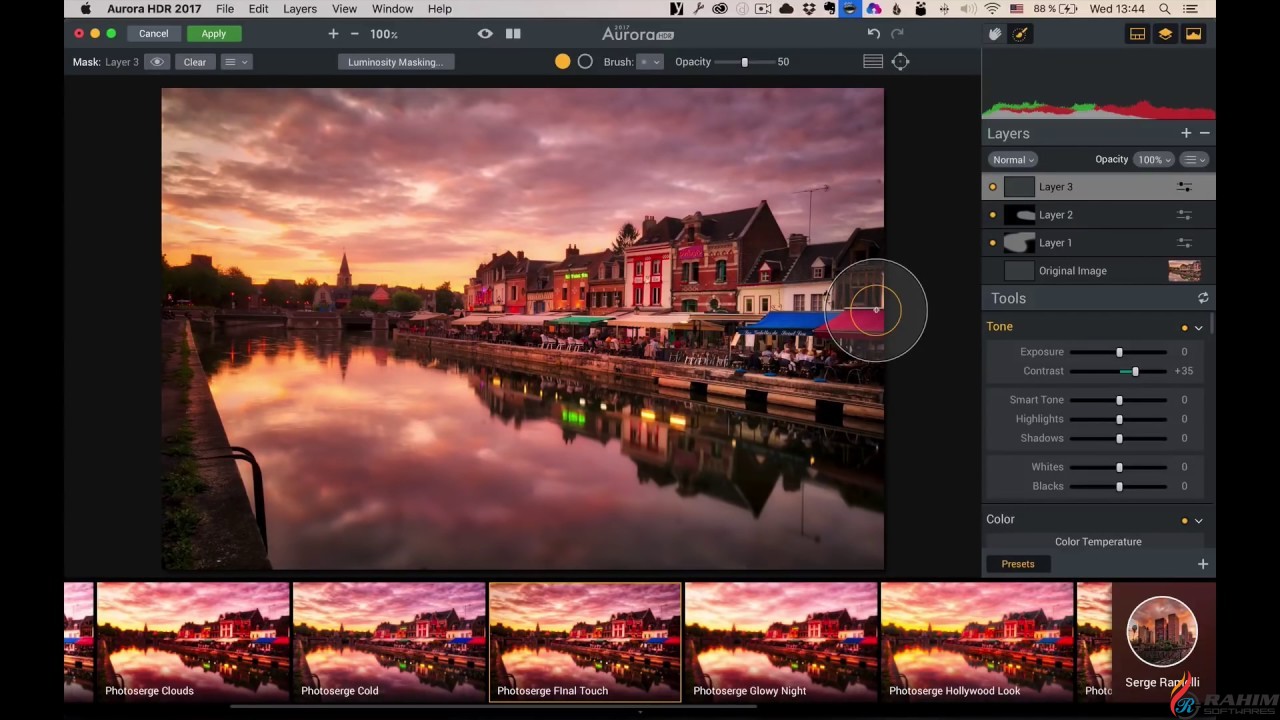Click the radial mask target icon
The height and width of the screenshot is (720, 1280).
pos(900,62)
